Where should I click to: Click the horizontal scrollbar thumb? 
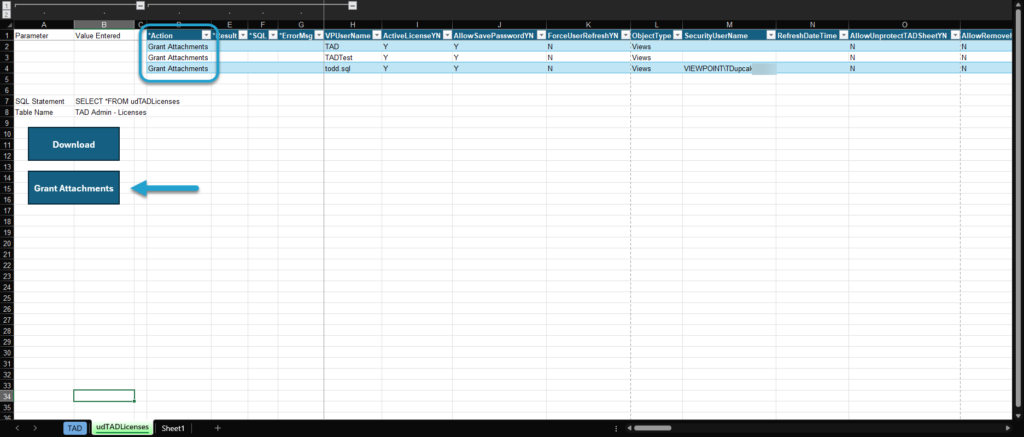(x=653, y=429)
